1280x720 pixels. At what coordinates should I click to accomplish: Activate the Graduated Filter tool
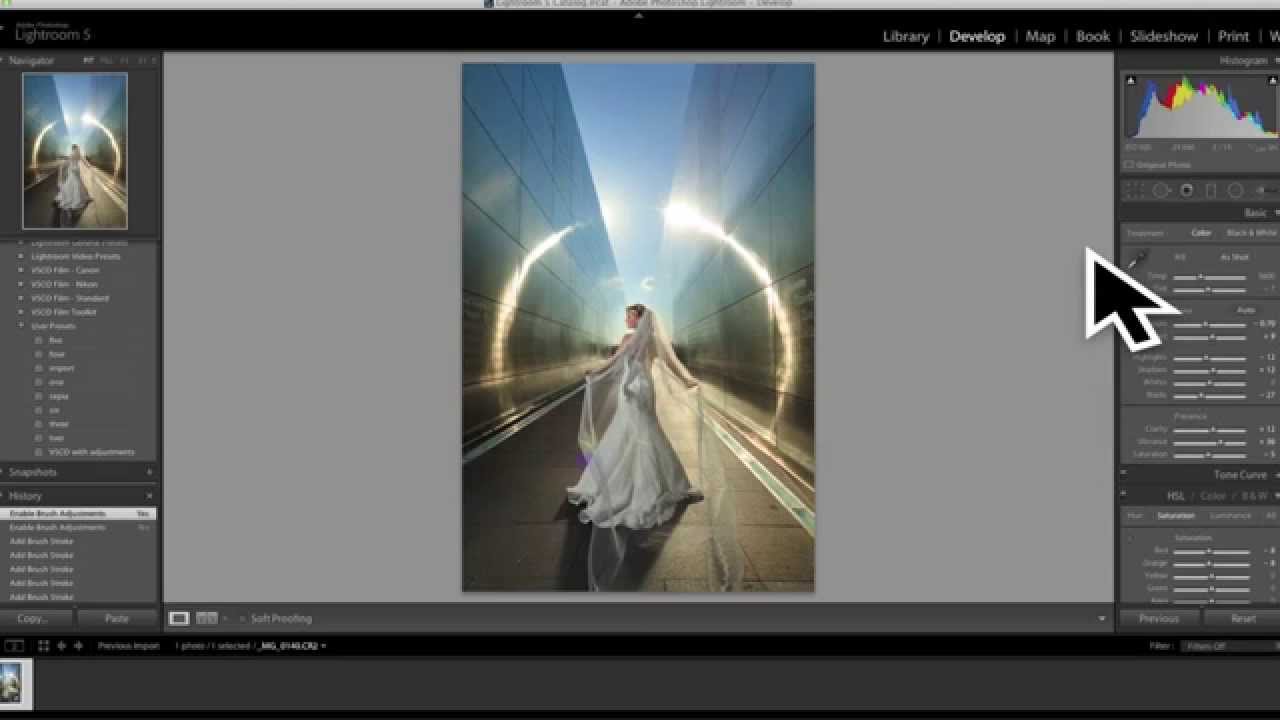pos(1210,189)
